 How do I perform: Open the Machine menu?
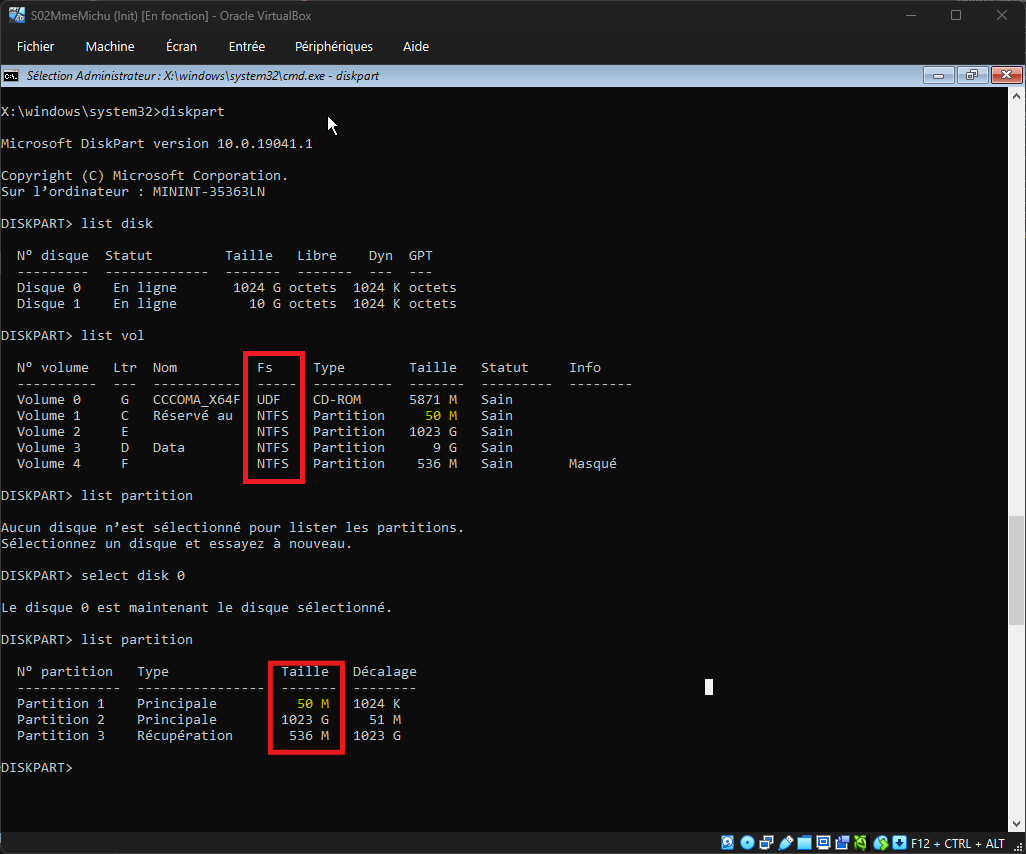pos(110,47)
